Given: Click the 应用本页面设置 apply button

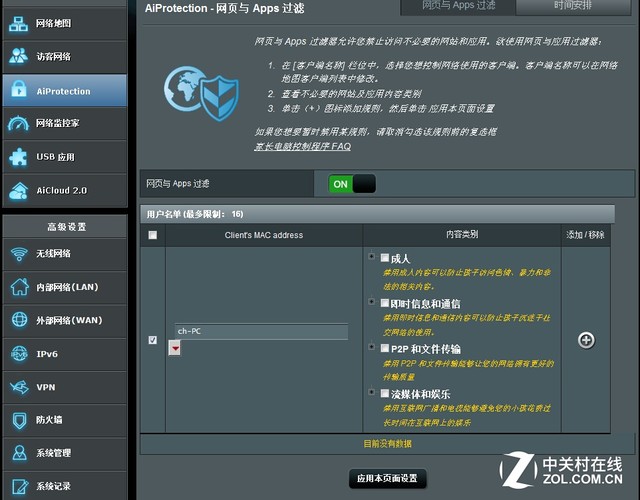Looking at the screenshot, I should [x=387, y=478].
